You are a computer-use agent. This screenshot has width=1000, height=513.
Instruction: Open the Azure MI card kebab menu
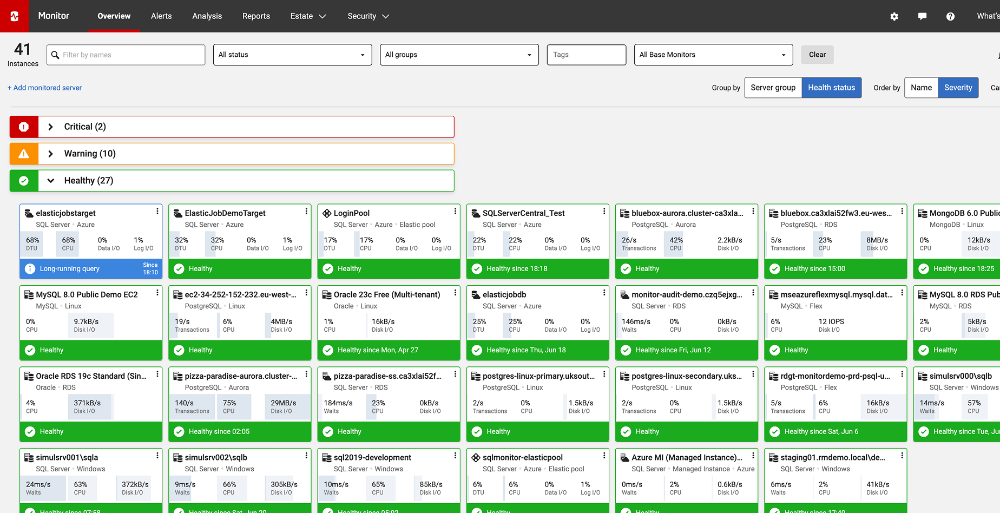753,456
